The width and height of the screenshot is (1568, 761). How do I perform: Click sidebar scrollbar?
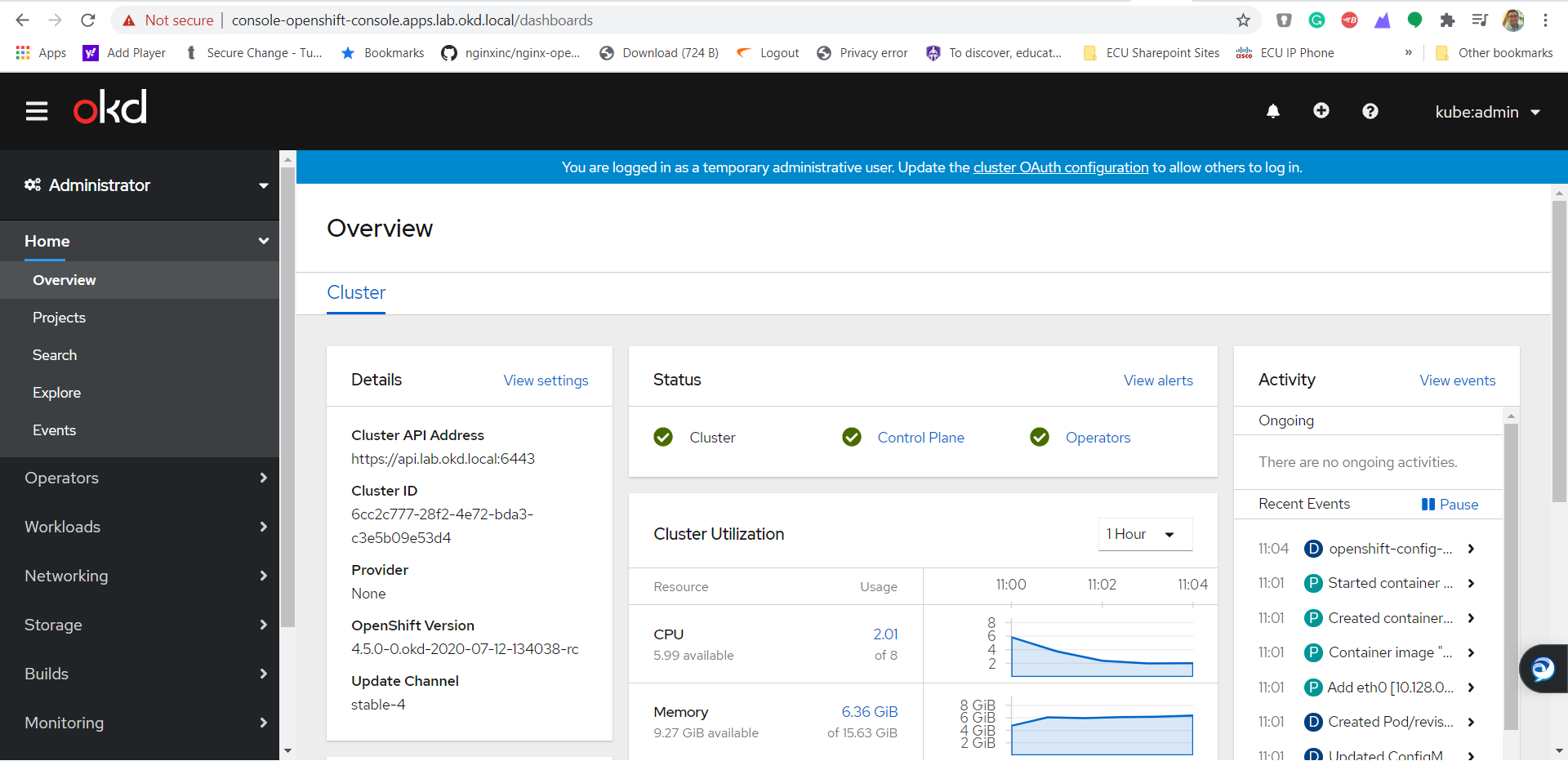coord(287,396)
